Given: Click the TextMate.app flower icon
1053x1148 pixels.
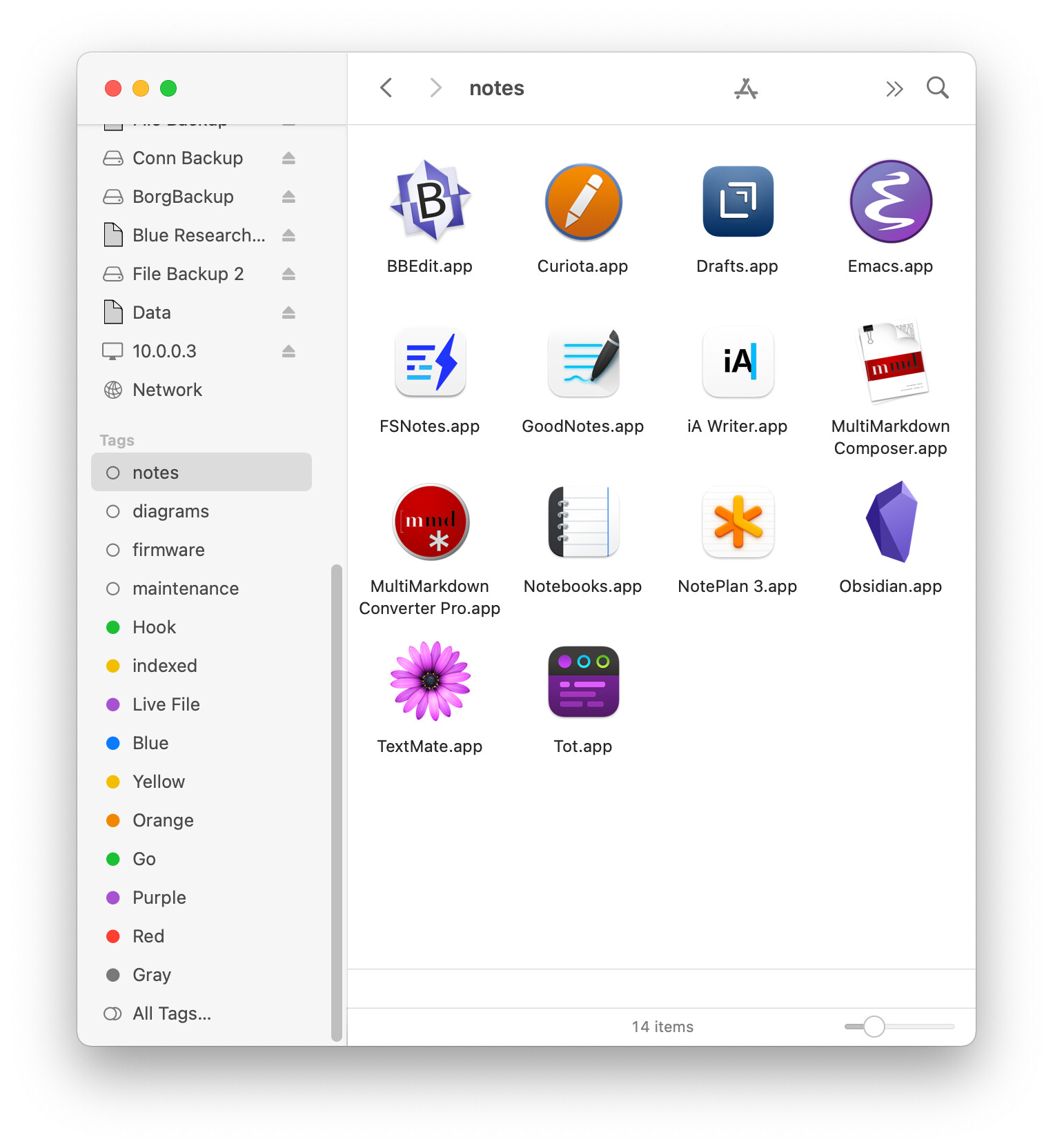Looking at the screenshot, I should (430, 682).
